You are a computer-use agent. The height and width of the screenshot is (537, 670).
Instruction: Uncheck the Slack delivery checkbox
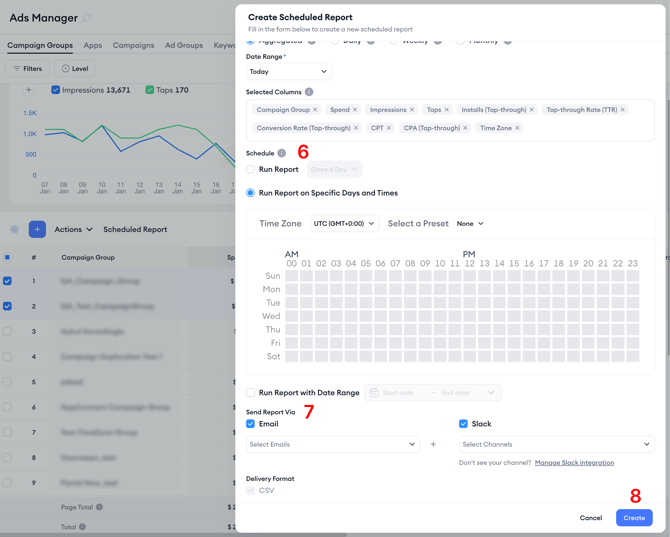click(463, 424)
